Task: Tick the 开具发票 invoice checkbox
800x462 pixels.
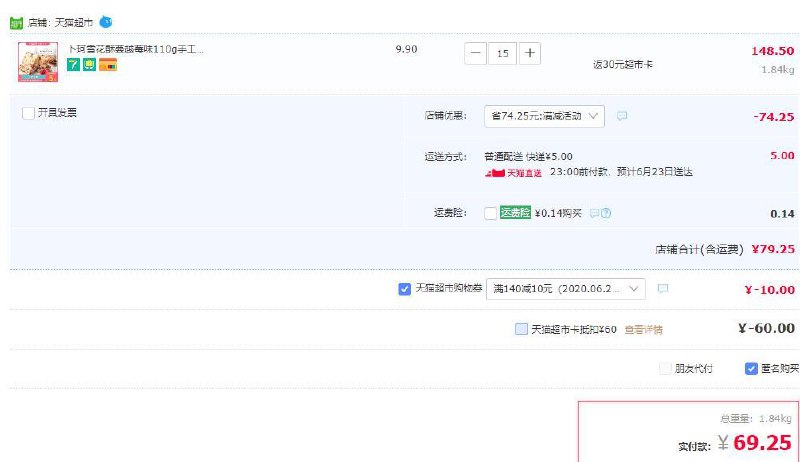Action: [29, 113]
